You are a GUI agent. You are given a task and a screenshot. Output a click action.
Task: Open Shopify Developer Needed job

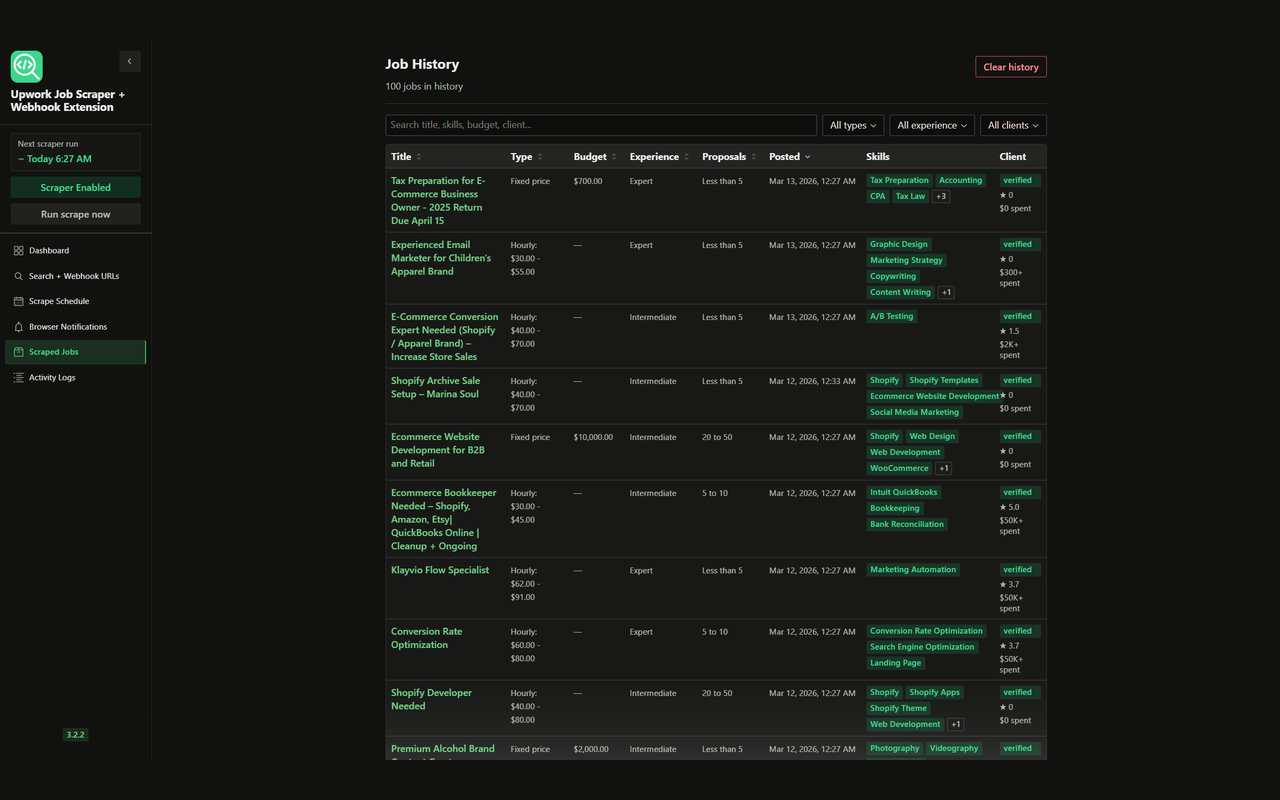(x=431, y=699)
